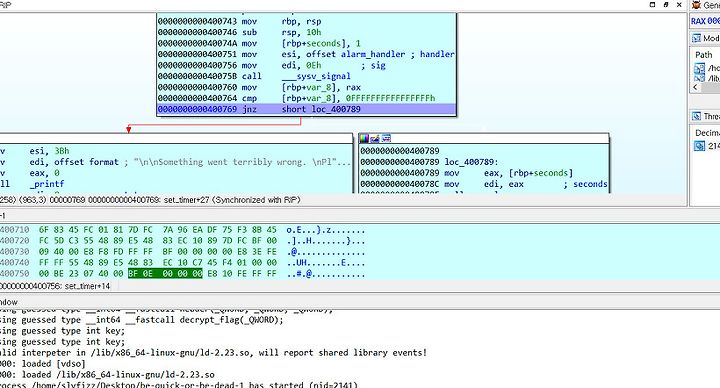Click edit-name icon on loc_400789 block
The height and width of the screenshot is (388, 720).
point(375,138)
